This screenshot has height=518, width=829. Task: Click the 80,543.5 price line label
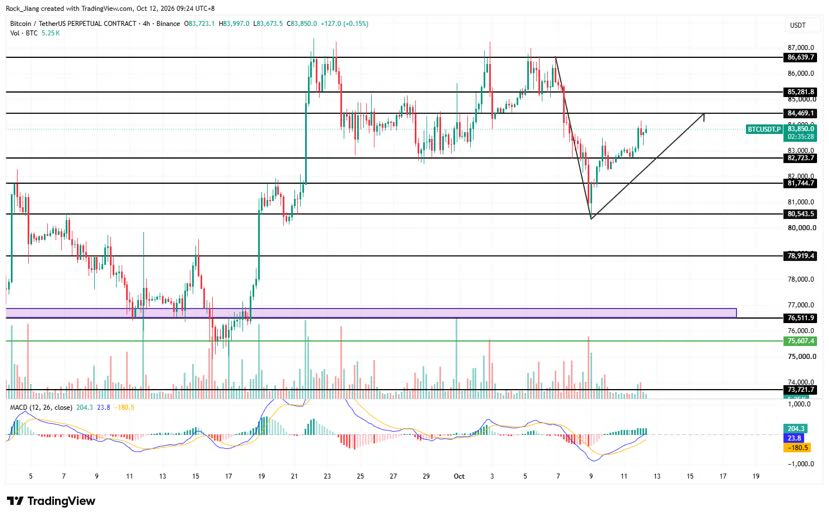pos(800,214)
